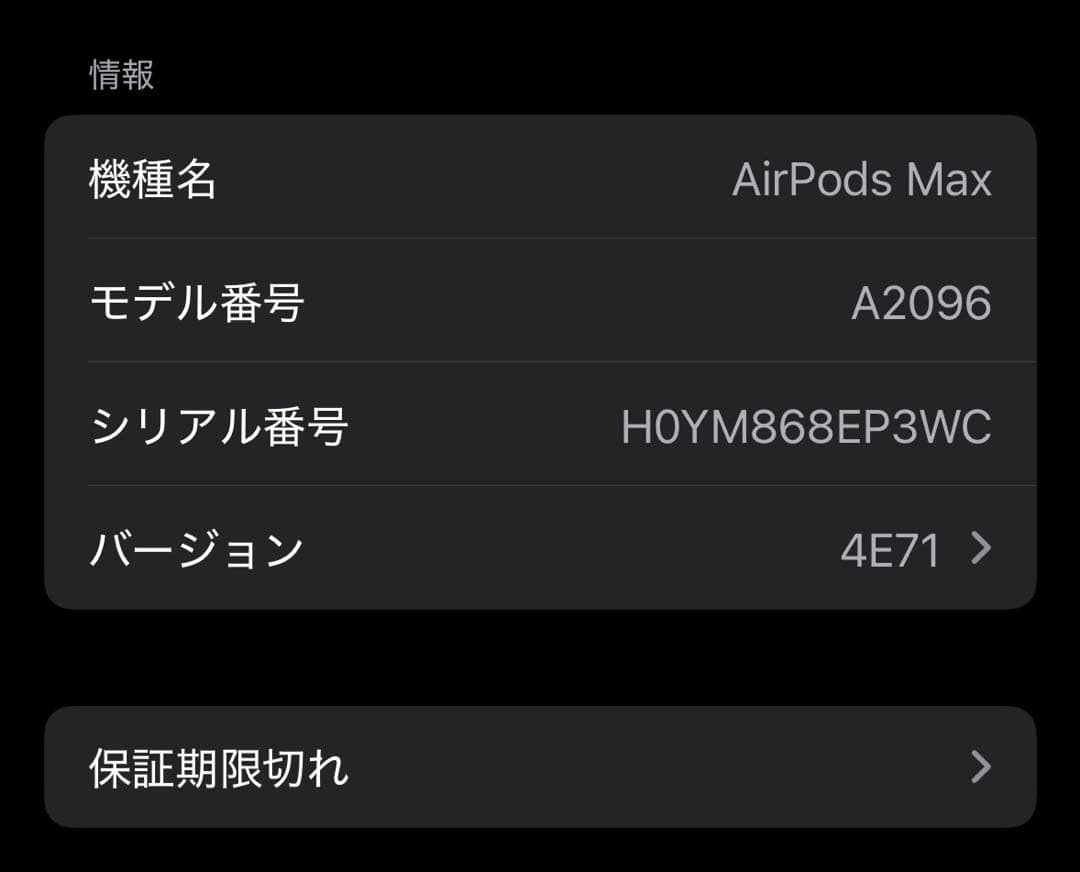This screenshot has height=872, width=1080.
Task: Tap the 4E71 version value
Action: pos(891,550)
